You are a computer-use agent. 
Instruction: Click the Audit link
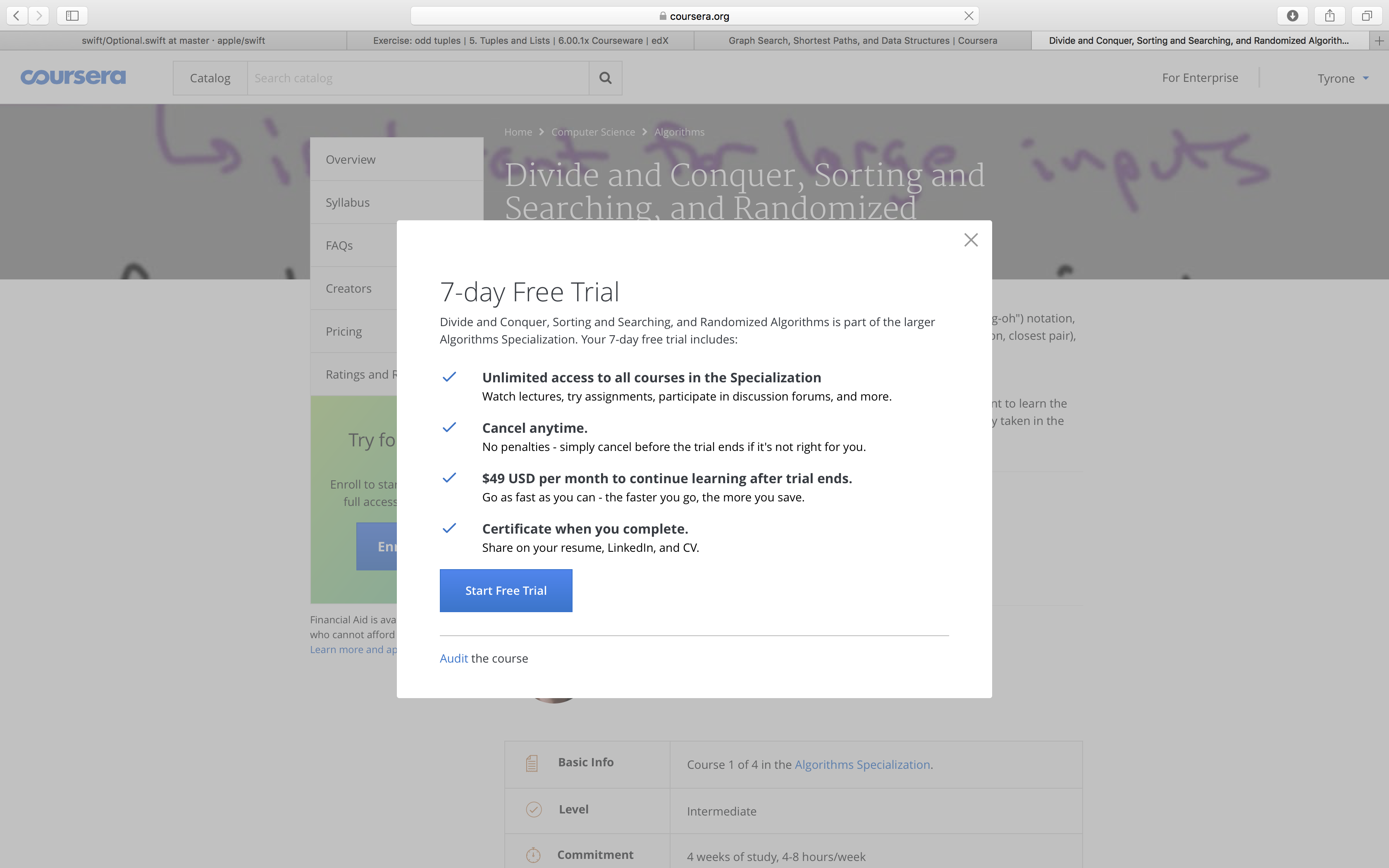[x=453, y=658]
